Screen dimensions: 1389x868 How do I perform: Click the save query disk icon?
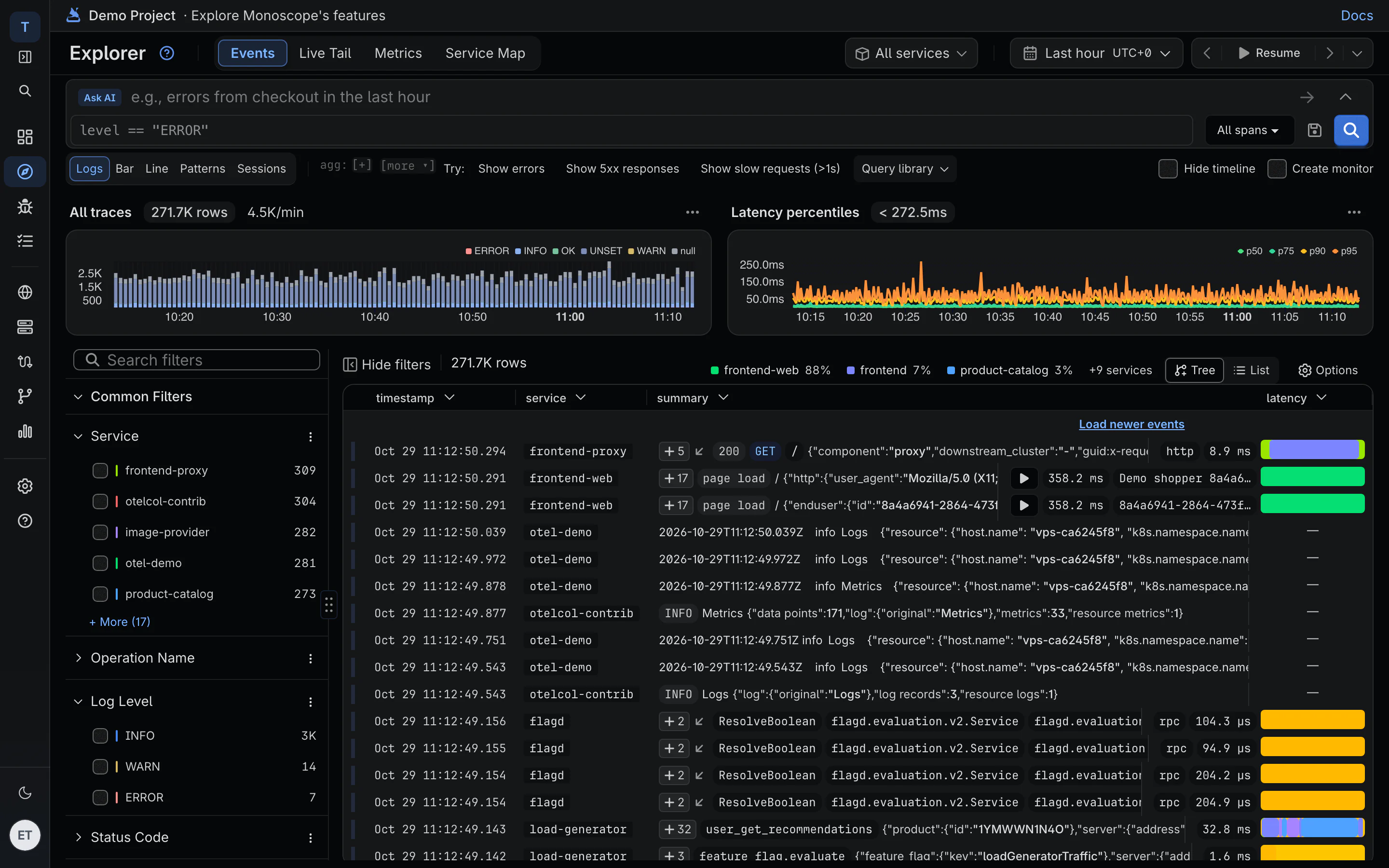(x=1314, y=130)
